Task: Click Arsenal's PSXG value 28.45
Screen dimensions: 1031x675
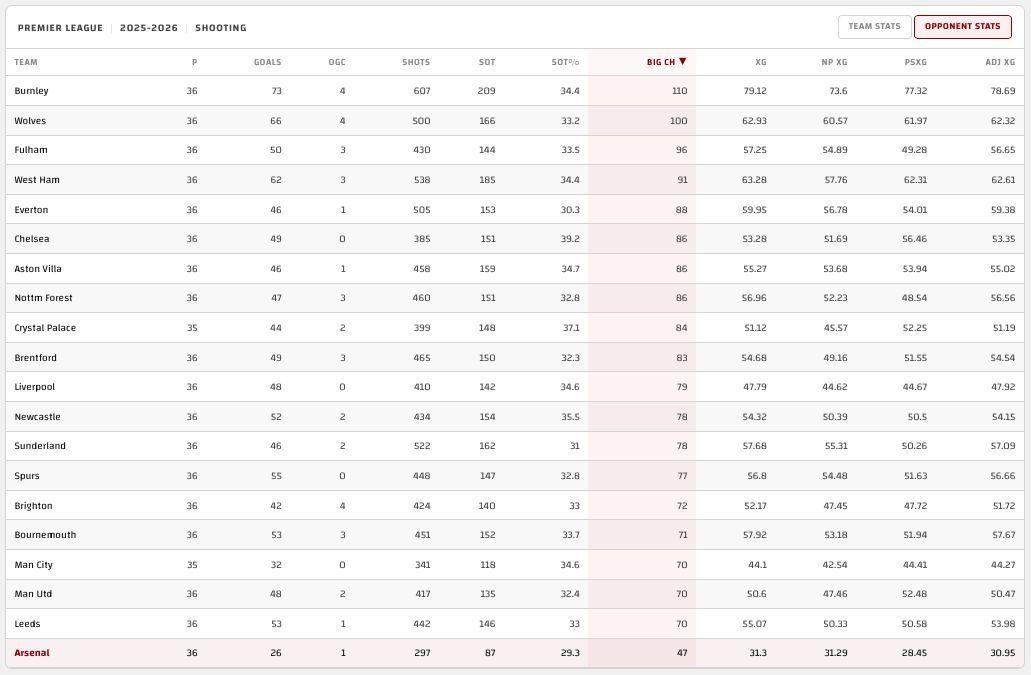Action: 915,653
